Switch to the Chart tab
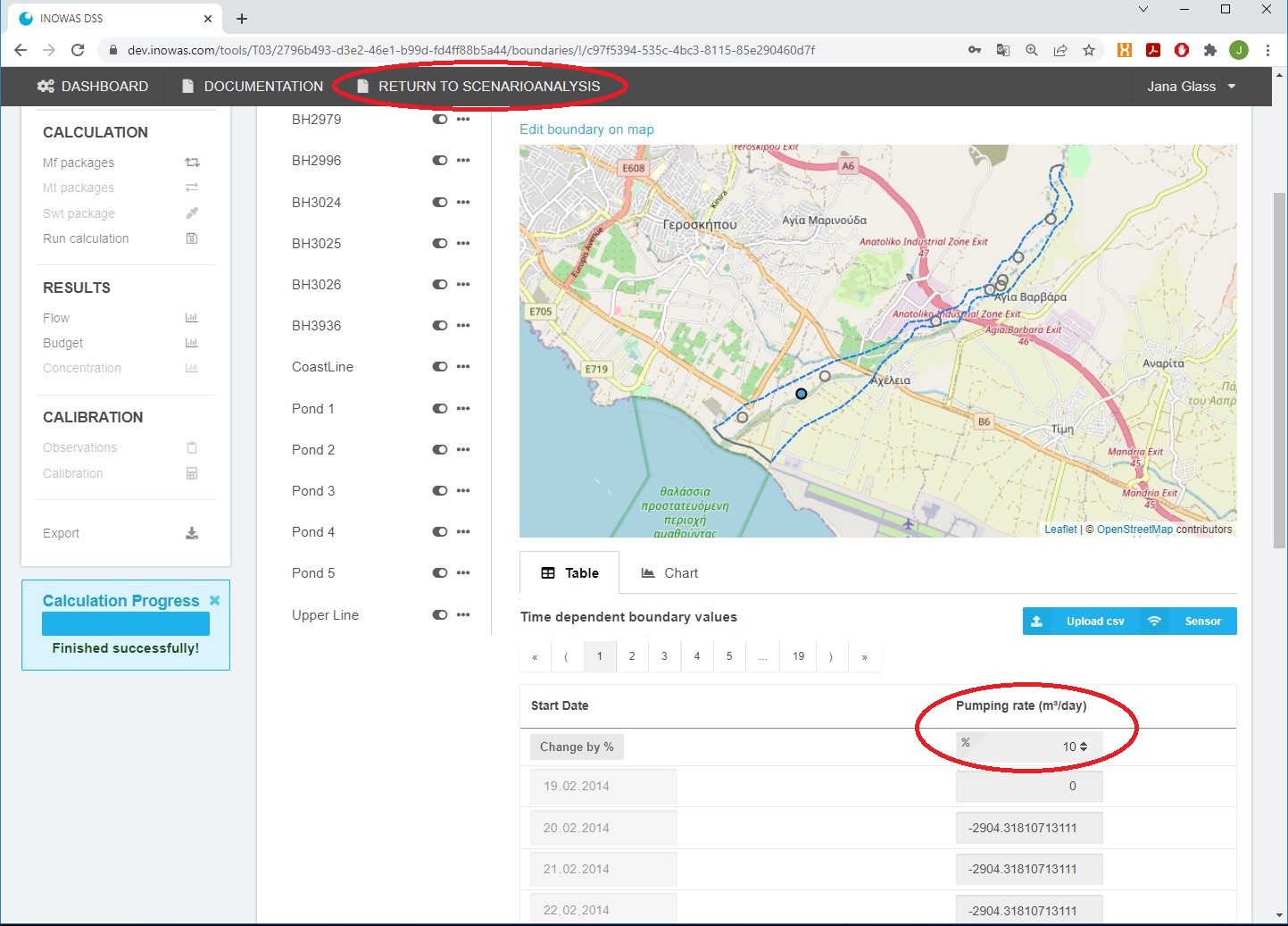1288x926 pixels. click(x=669, y=573)
